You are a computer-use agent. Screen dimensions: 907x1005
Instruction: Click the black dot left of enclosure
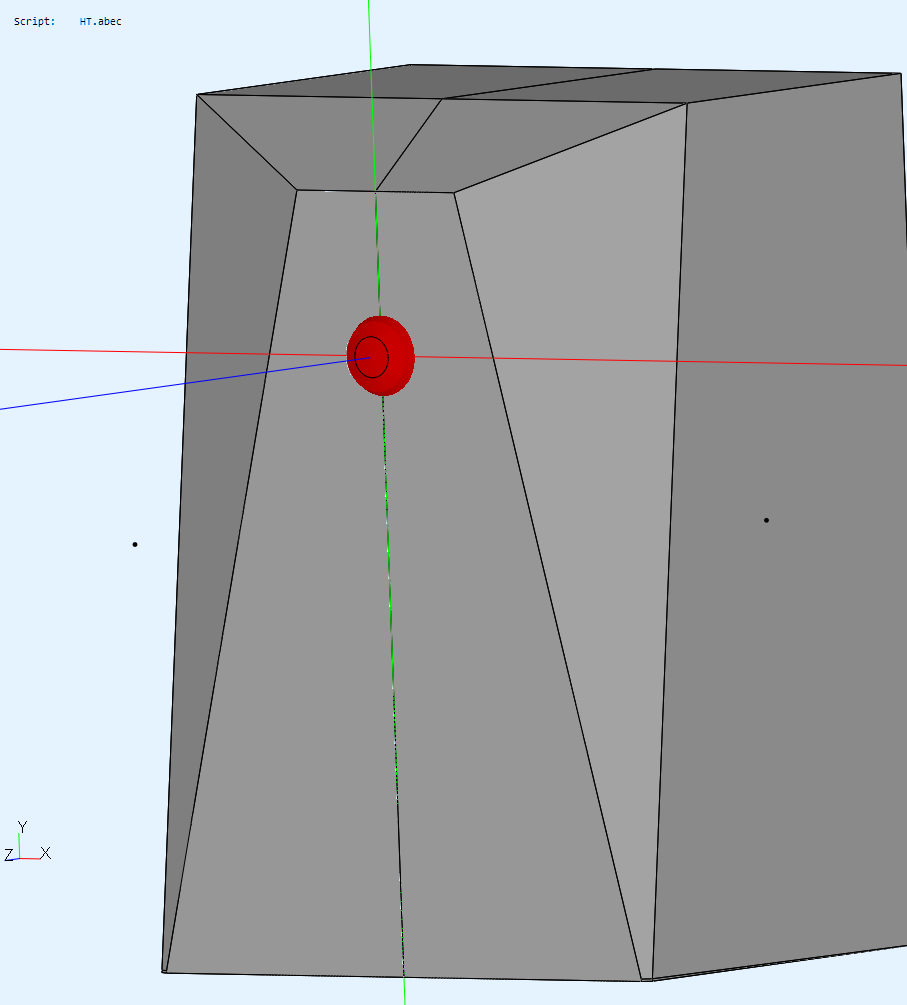point(135,545)
